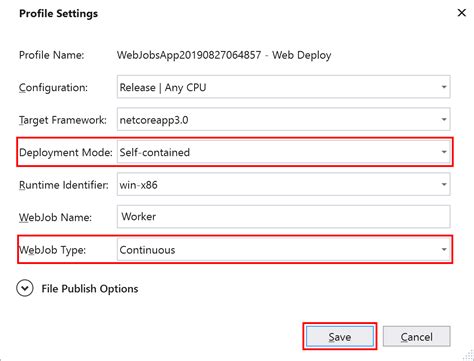The height and width of the screenshot is (361, 474).
Task: Open the Target Framework dropdown
Action: click(x=283, y=119)
